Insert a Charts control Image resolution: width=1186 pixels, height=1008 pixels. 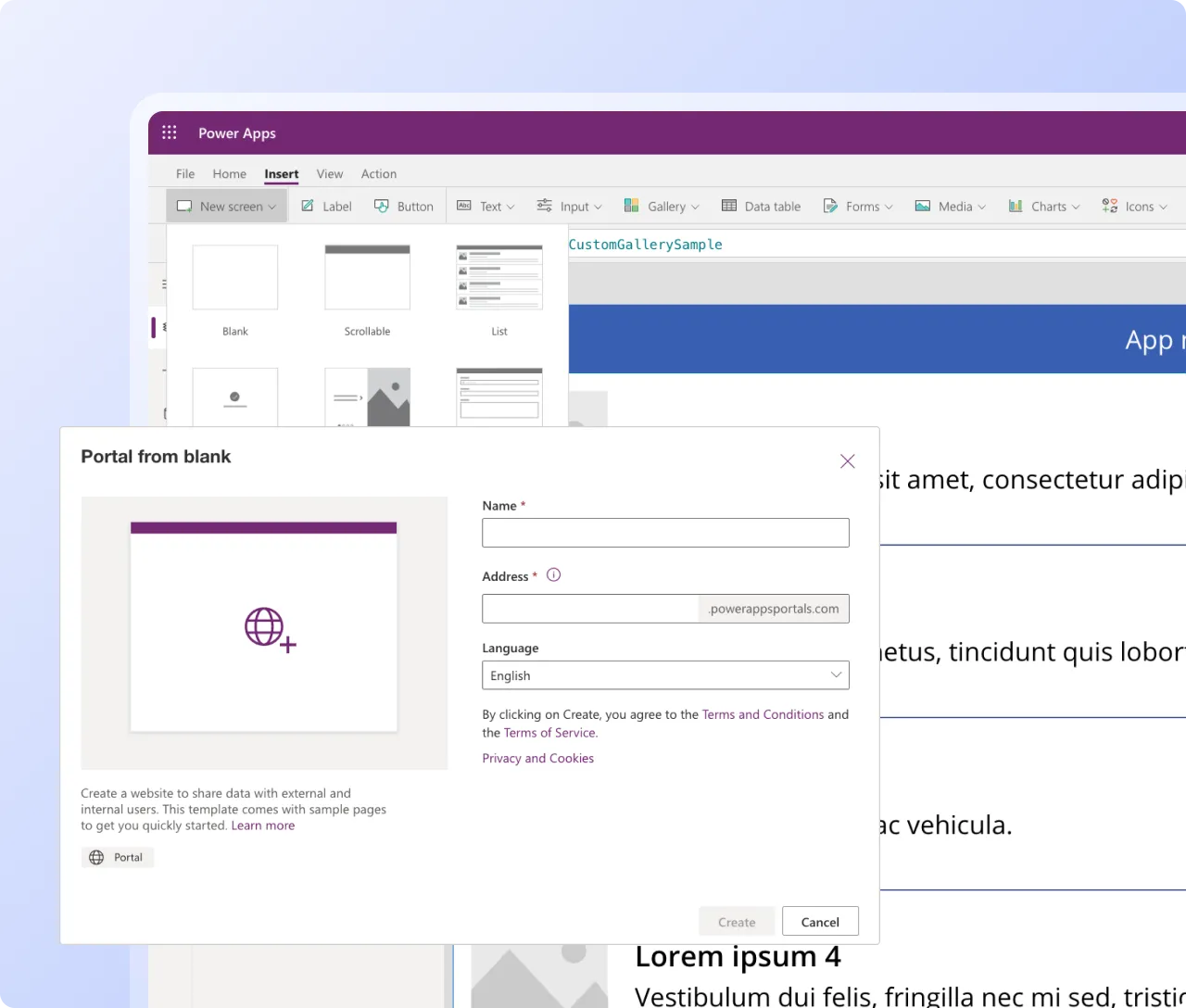(1043, 206)
